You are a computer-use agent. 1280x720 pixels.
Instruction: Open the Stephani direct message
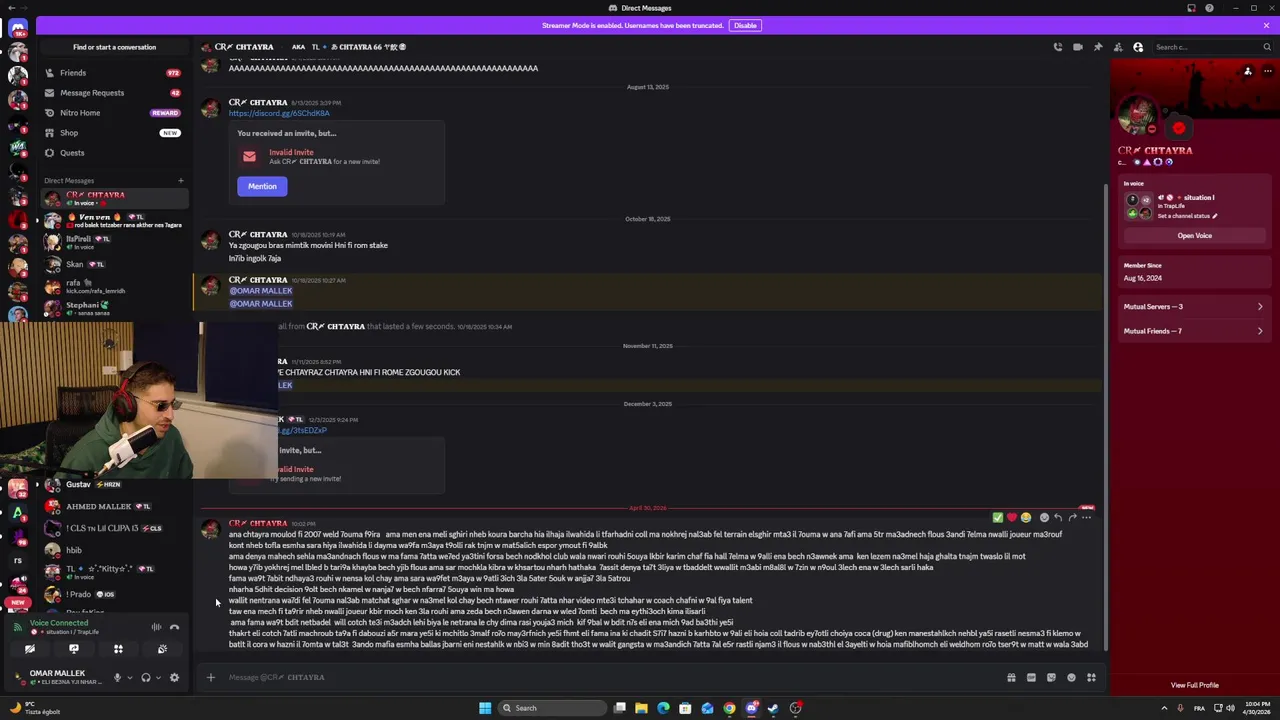click(x=112, y=308)
